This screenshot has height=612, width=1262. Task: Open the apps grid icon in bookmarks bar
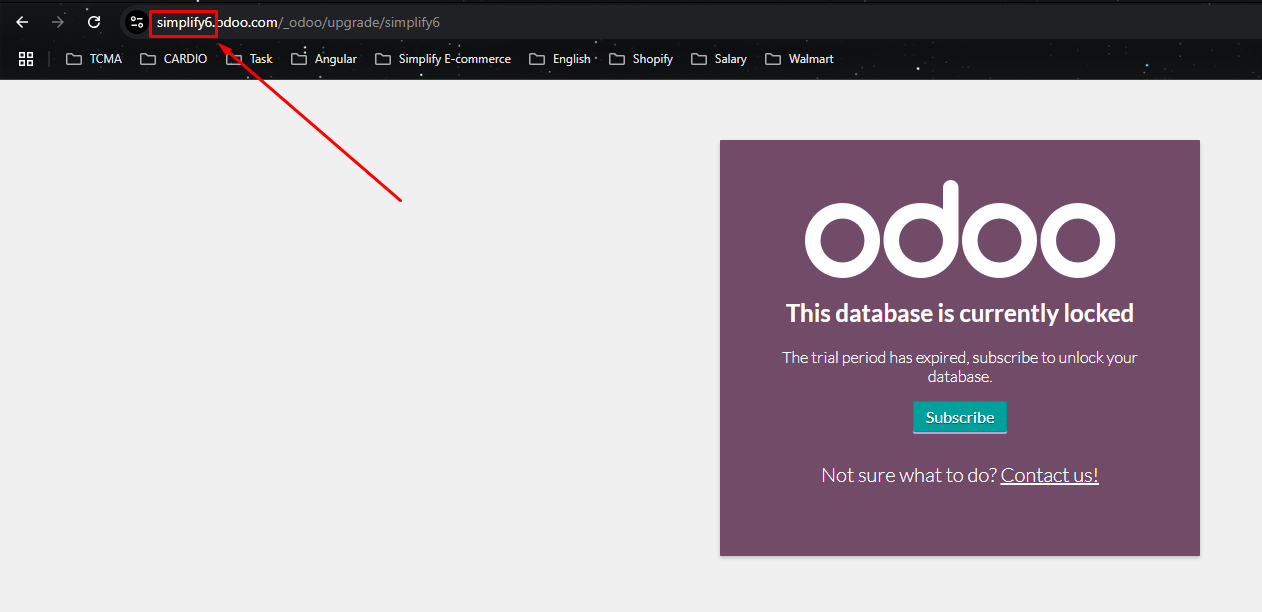click(x=26, y=59)
